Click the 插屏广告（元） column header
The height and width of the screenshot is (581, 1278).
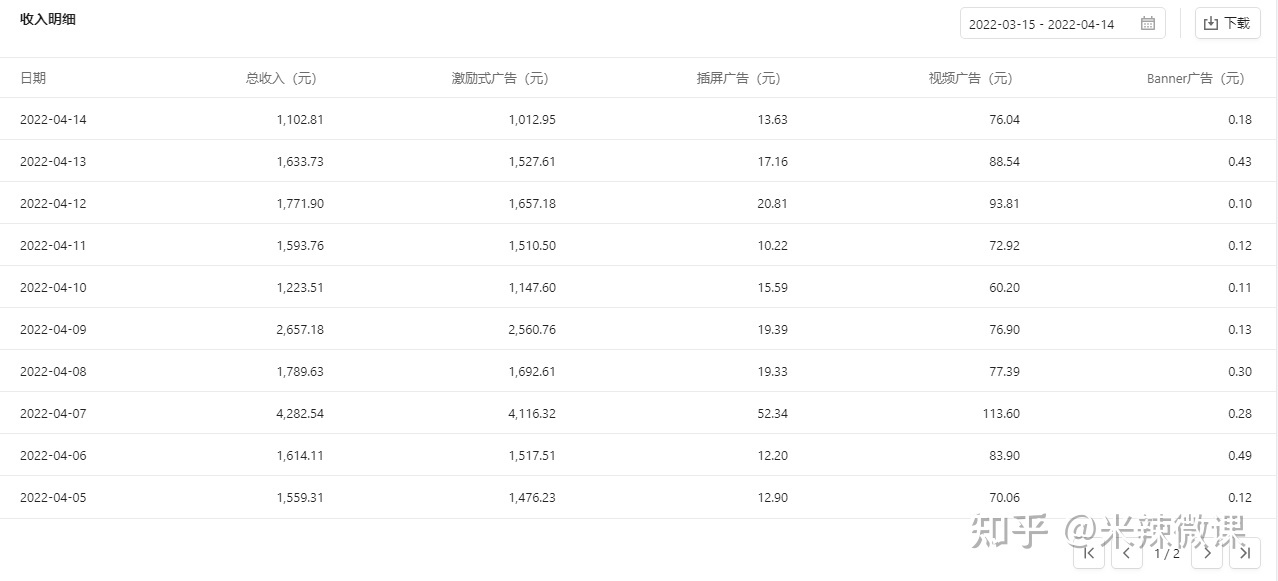click(741, 78)
